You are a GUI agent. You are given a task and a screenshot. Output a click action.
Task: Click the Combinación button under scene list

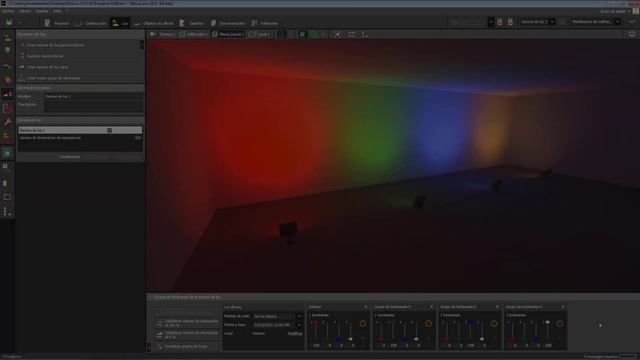[69, 157]
